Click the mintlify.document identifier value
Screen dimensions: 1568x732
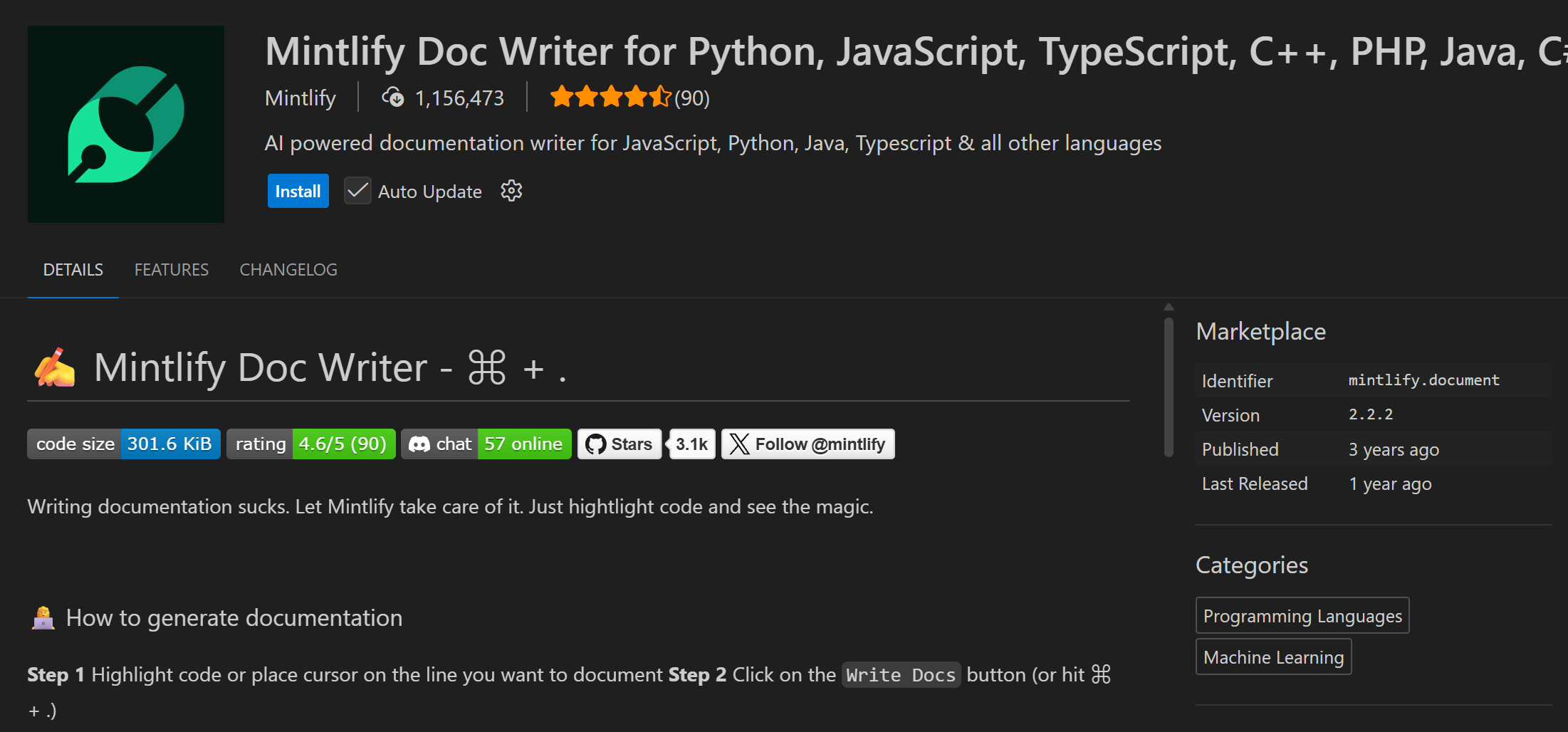(1424, 380)
